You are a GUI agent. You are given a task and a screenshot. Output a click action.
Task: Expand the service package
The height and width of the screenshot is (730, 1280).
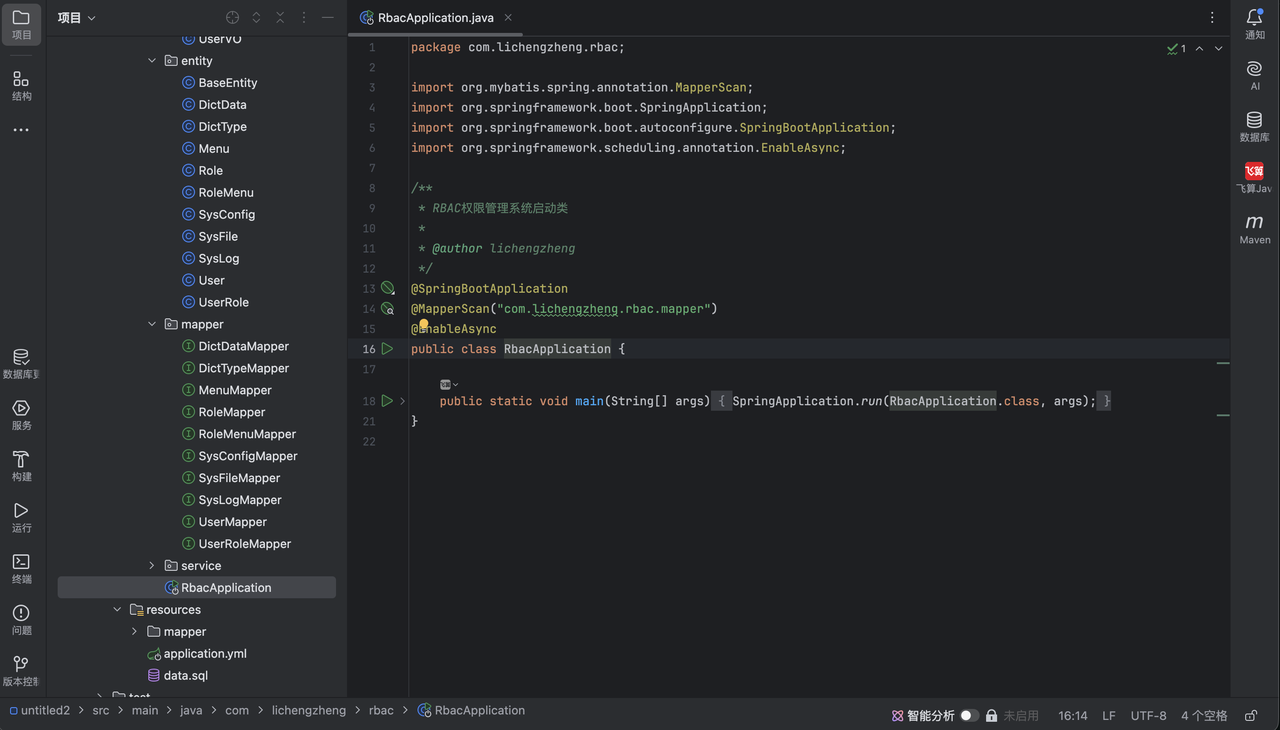(x=152, y=566)
